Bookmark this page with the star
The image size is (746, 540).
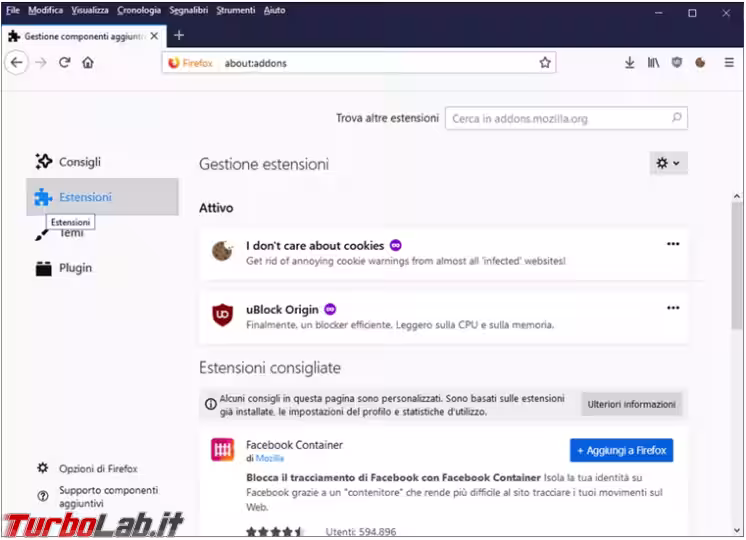point(545,63)
